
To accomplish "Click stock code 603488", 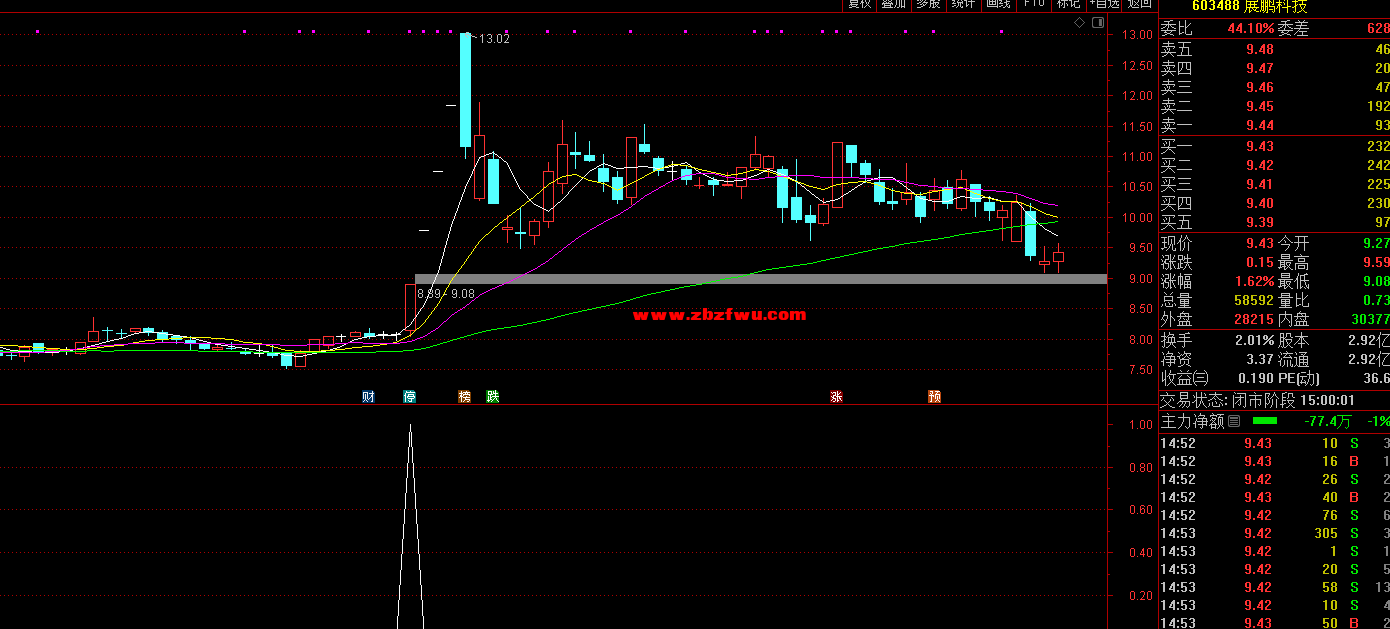I will coord(1216,6).
